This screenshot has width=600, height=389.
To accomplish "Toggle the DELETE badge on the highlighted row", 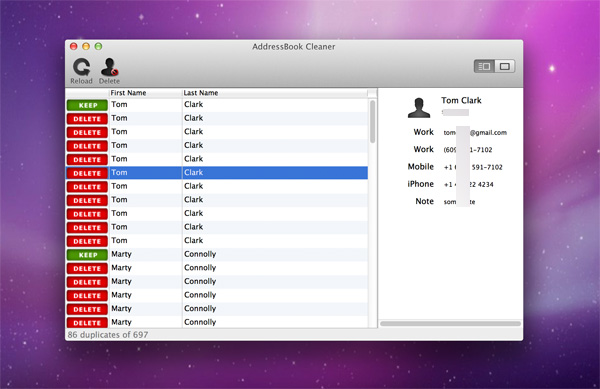I will pos(87,173).
